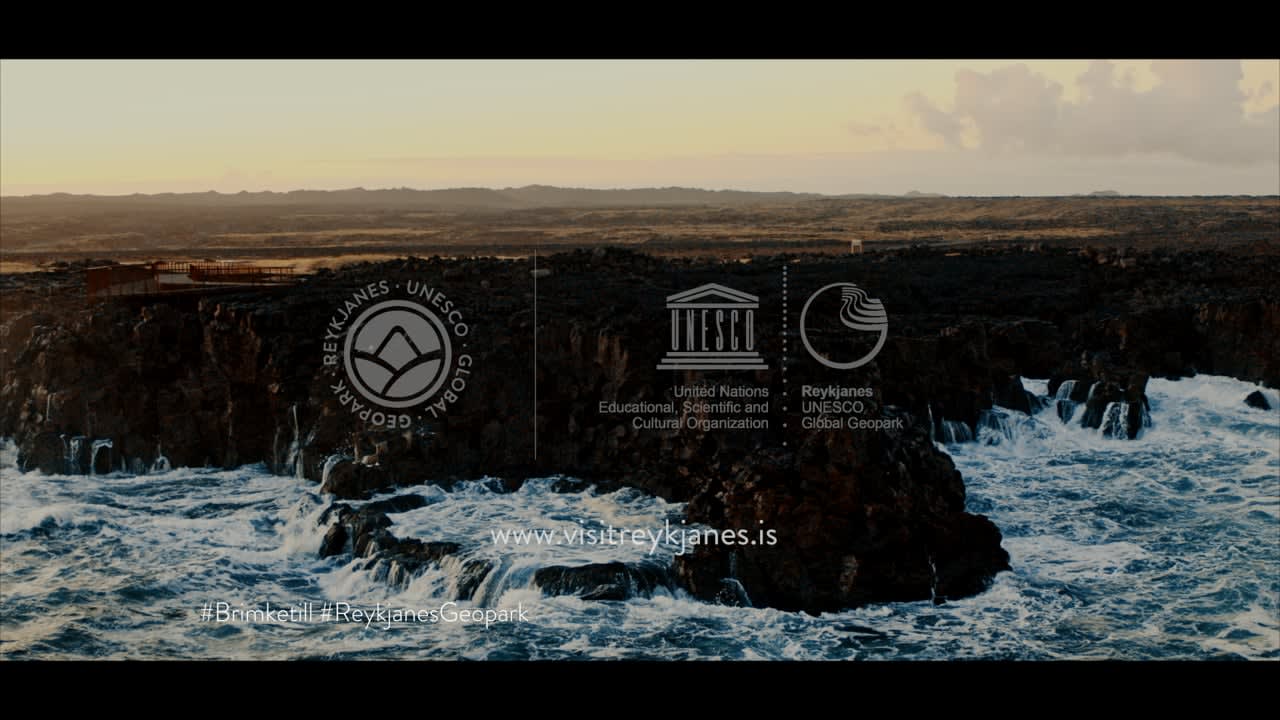Open the www.visitreykjanes.is link
Viewport: 1280px width, 720px height.
pos(633,536)
